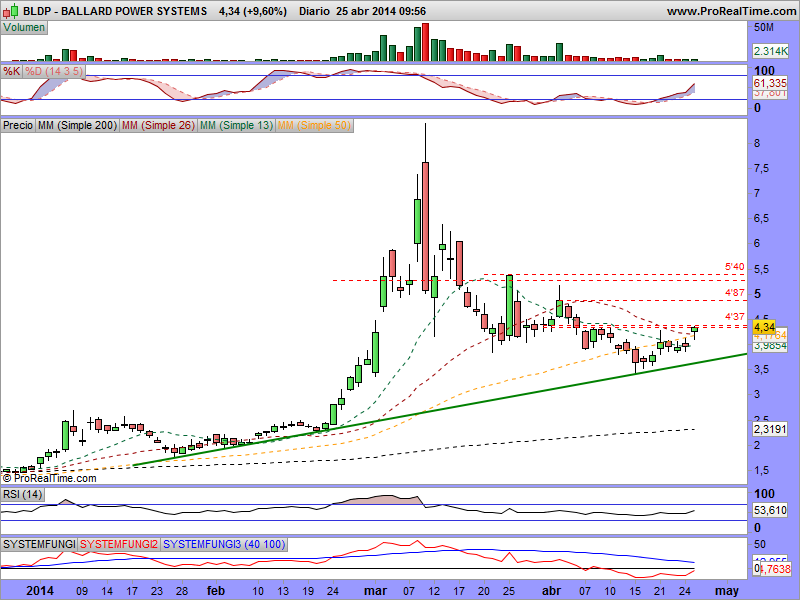800x600 pixels.
Task: Click the may month label on time axis
Action: tap(727, 591)
